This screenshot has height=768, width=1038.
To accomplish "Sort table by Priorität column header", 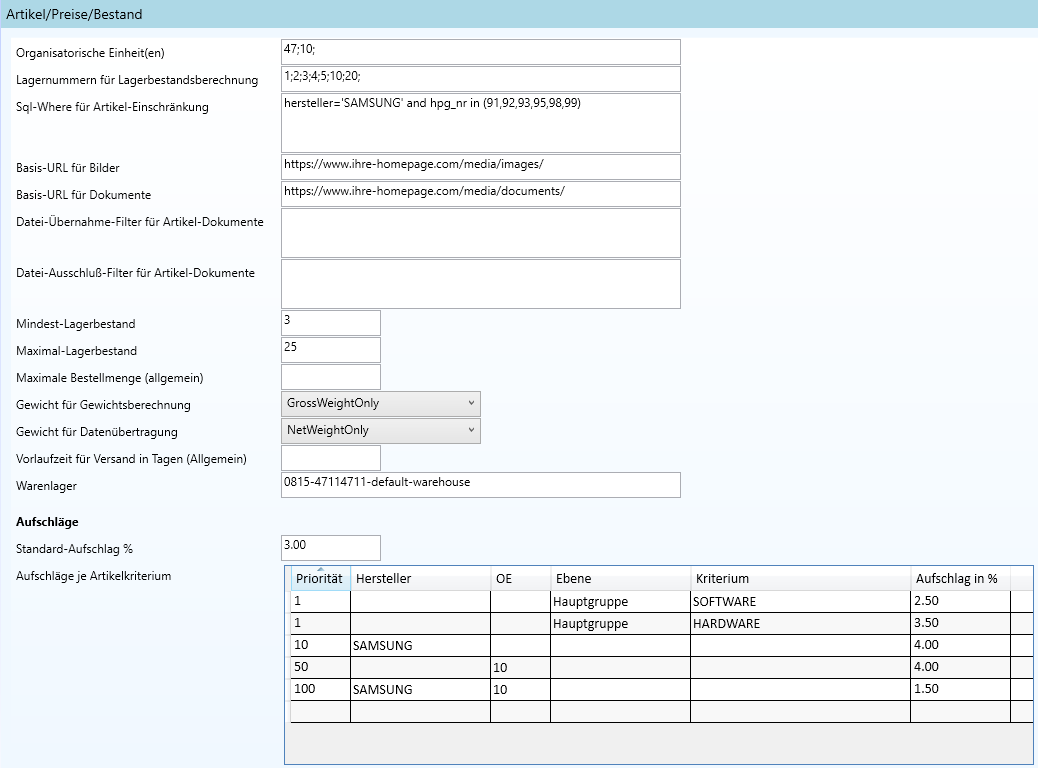I will pos(320,579).
